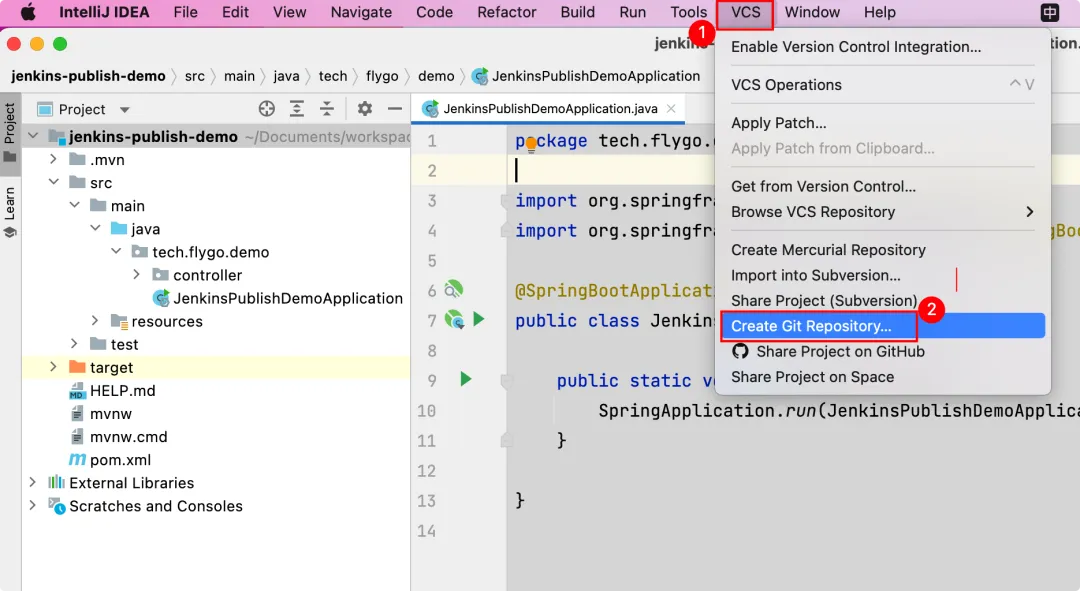This screenshot has height=591, width=1080.
Task: Choose Share Project (Subversion)
Action: coord(882,300)
